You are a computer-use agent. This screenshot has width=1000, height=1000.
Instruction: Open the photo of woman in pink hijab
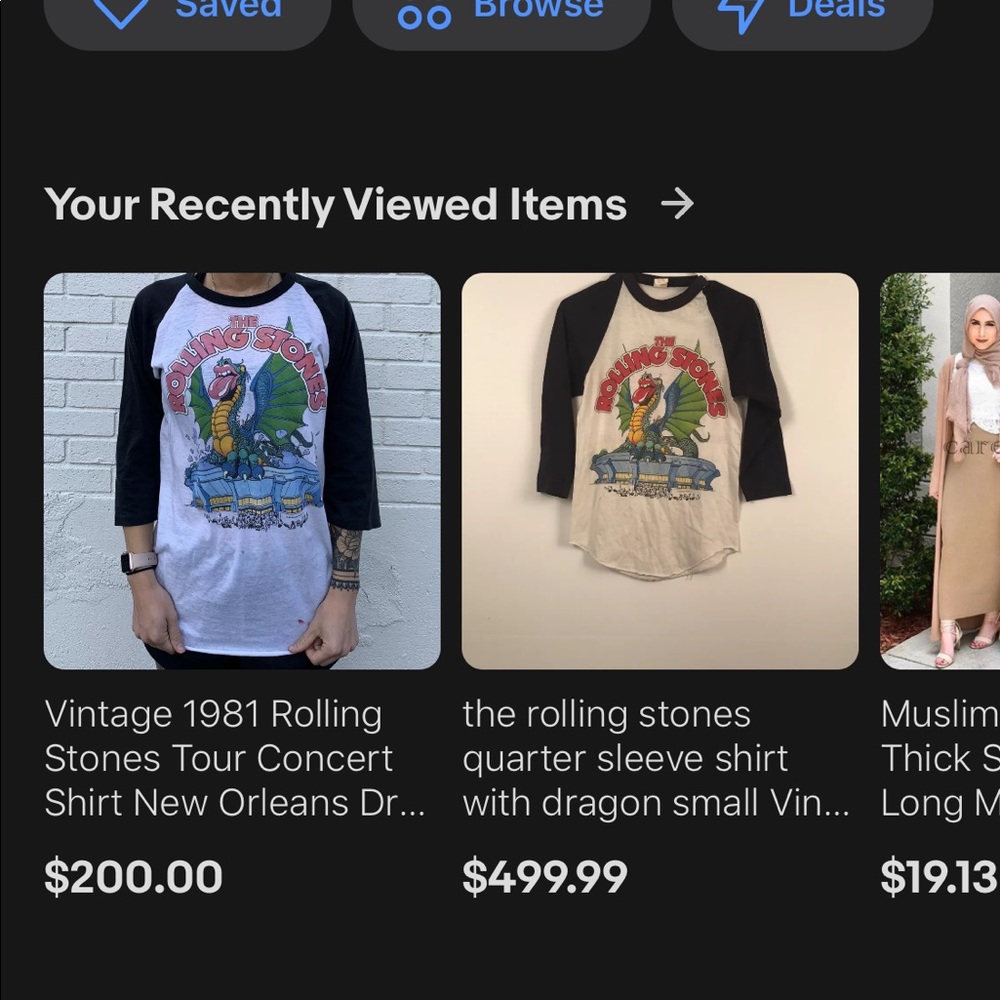tap(940, 470)
